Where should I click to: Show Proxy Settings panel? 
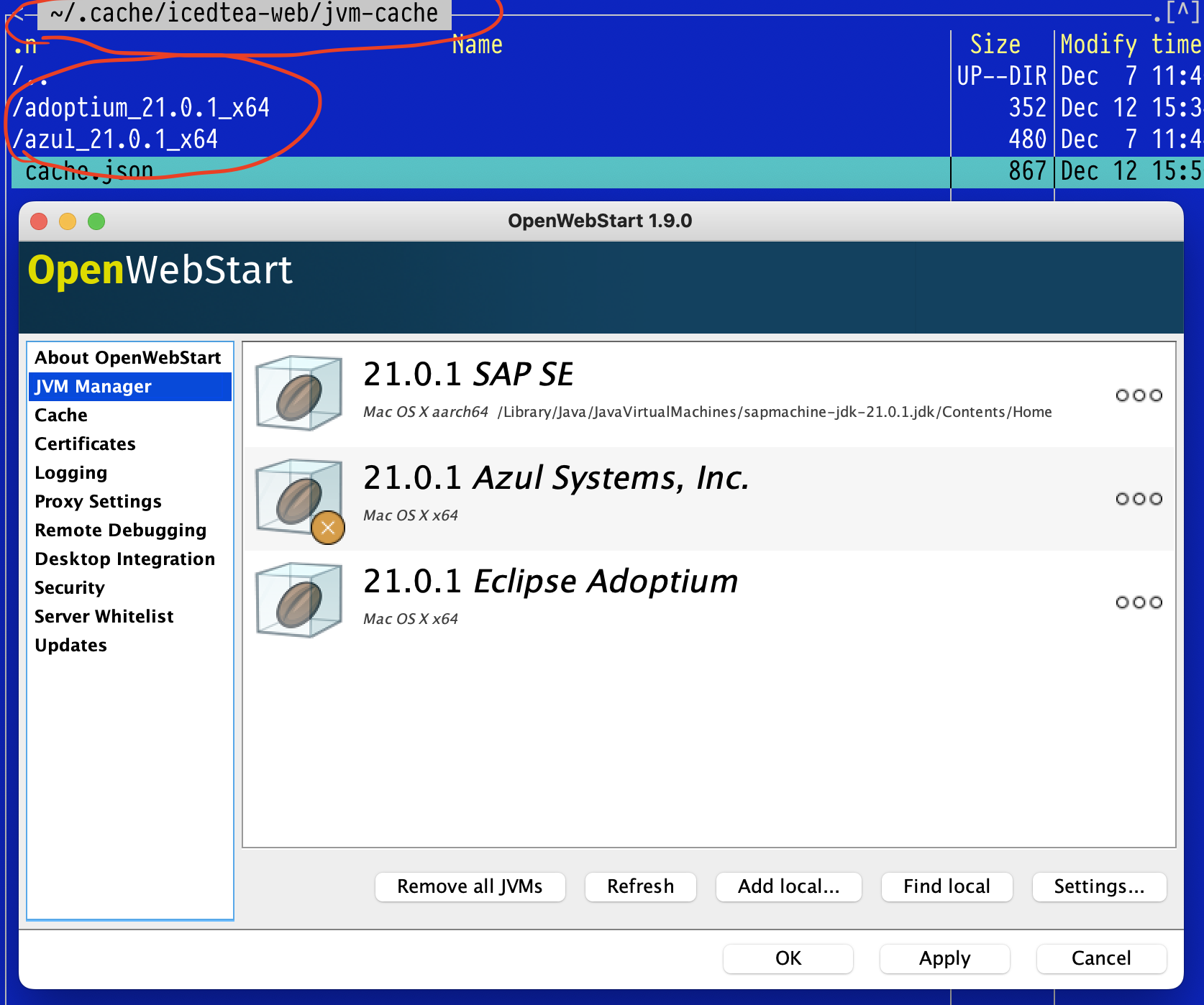click(x=129, y=502)
